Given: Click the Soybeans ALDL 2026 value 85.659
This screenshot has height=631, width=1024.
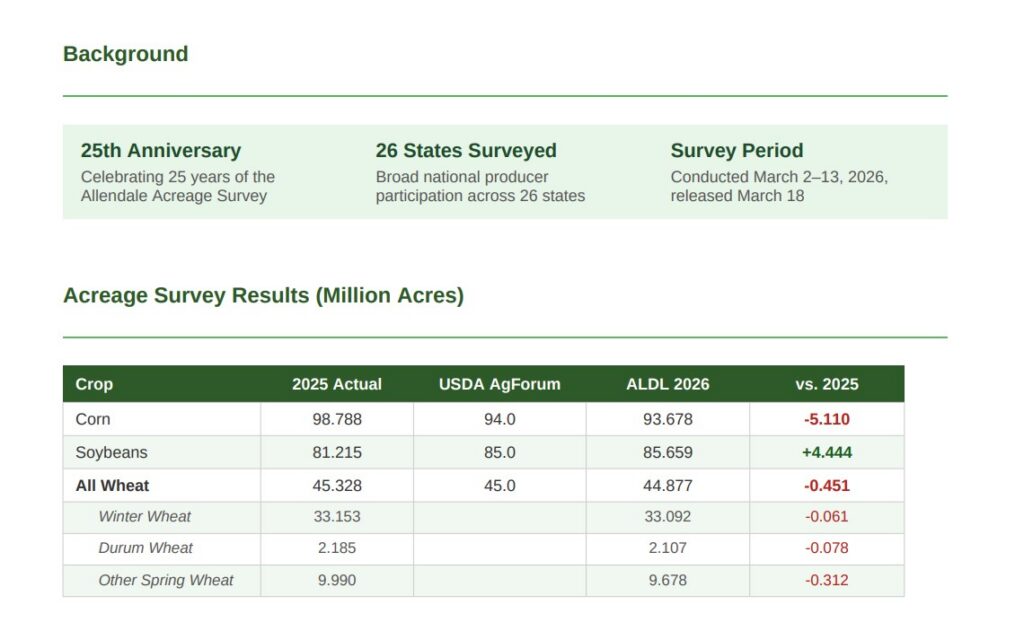Looking at the screenshot, I should click(667, 453).
